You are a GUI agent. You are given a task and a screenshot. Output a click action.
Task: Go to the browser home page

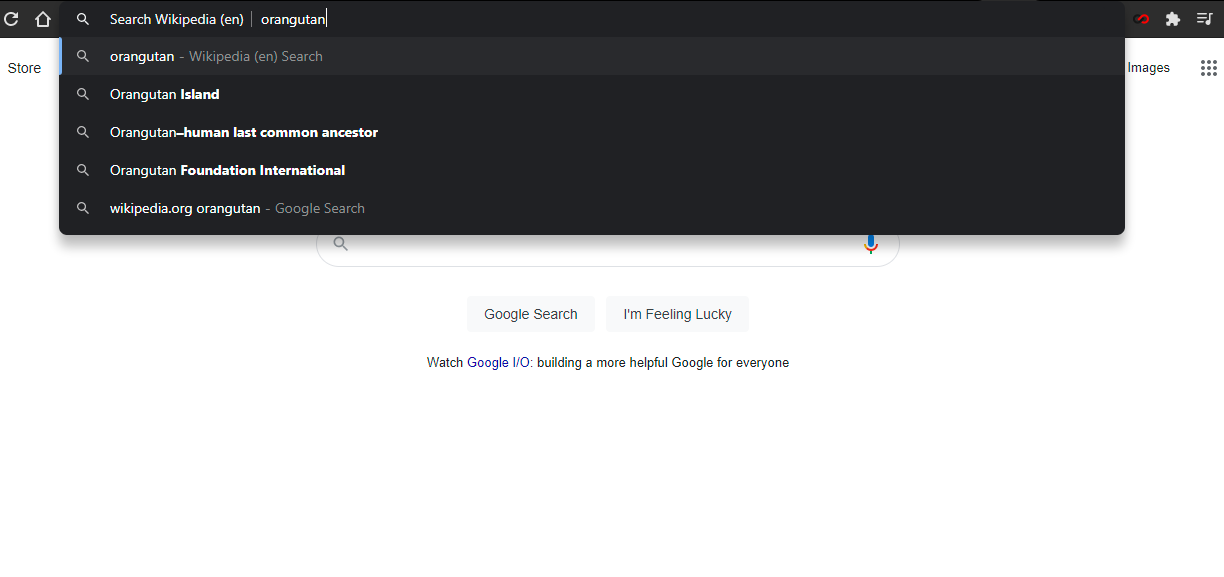[x=43, y=19]
